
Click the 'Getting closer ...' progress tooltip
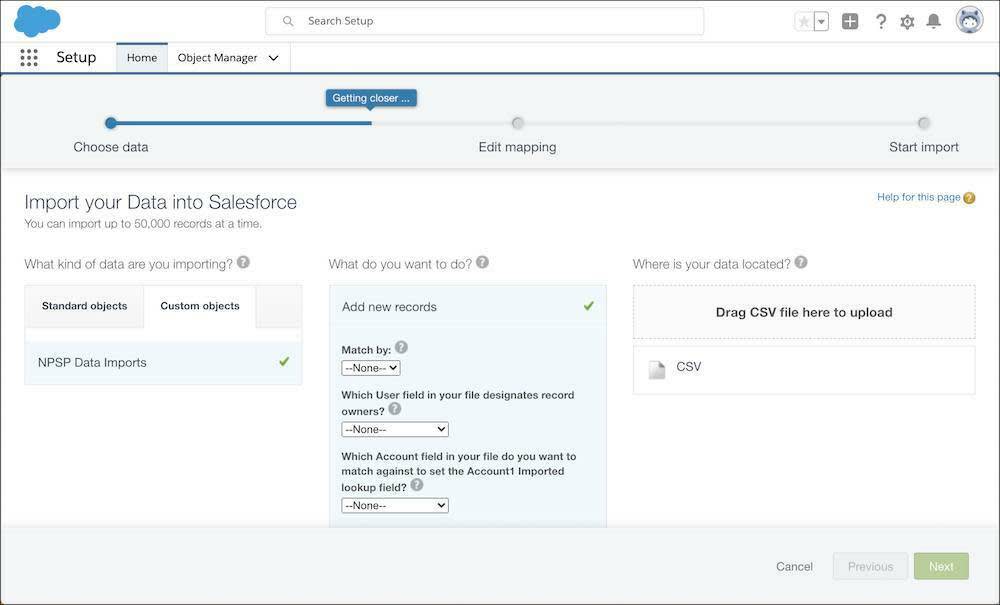(x=371, y=98)
